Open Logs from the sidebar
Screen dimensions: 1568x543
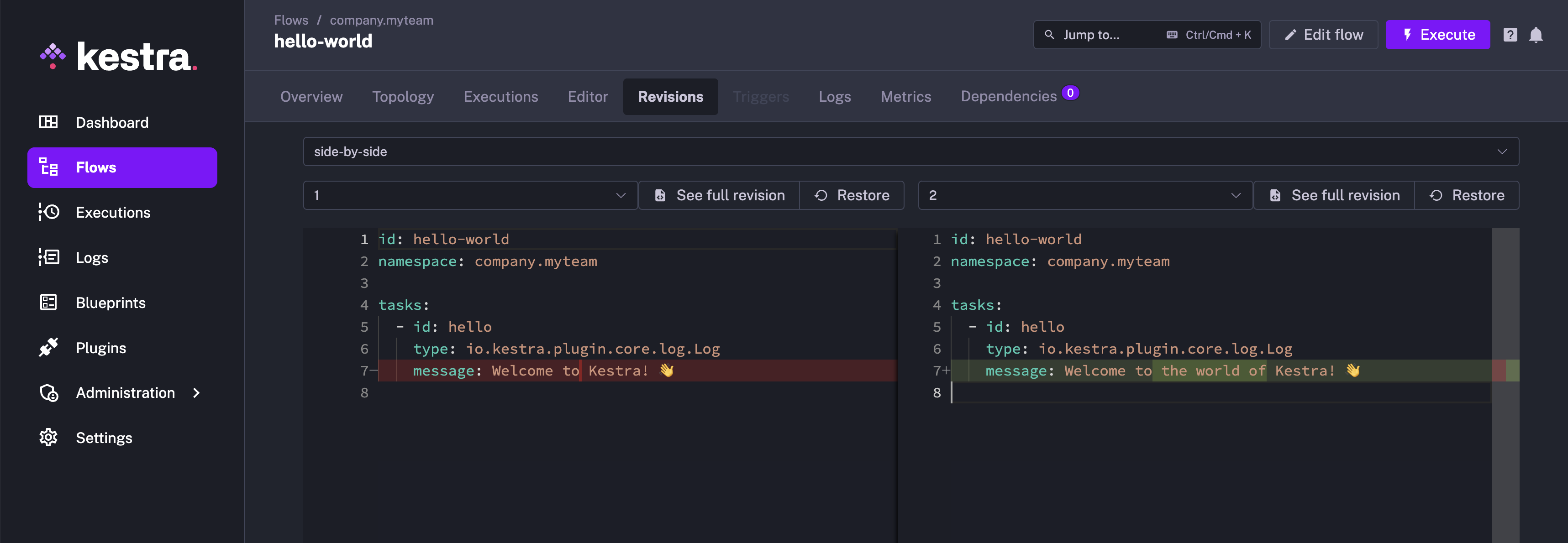coord(92,258)
